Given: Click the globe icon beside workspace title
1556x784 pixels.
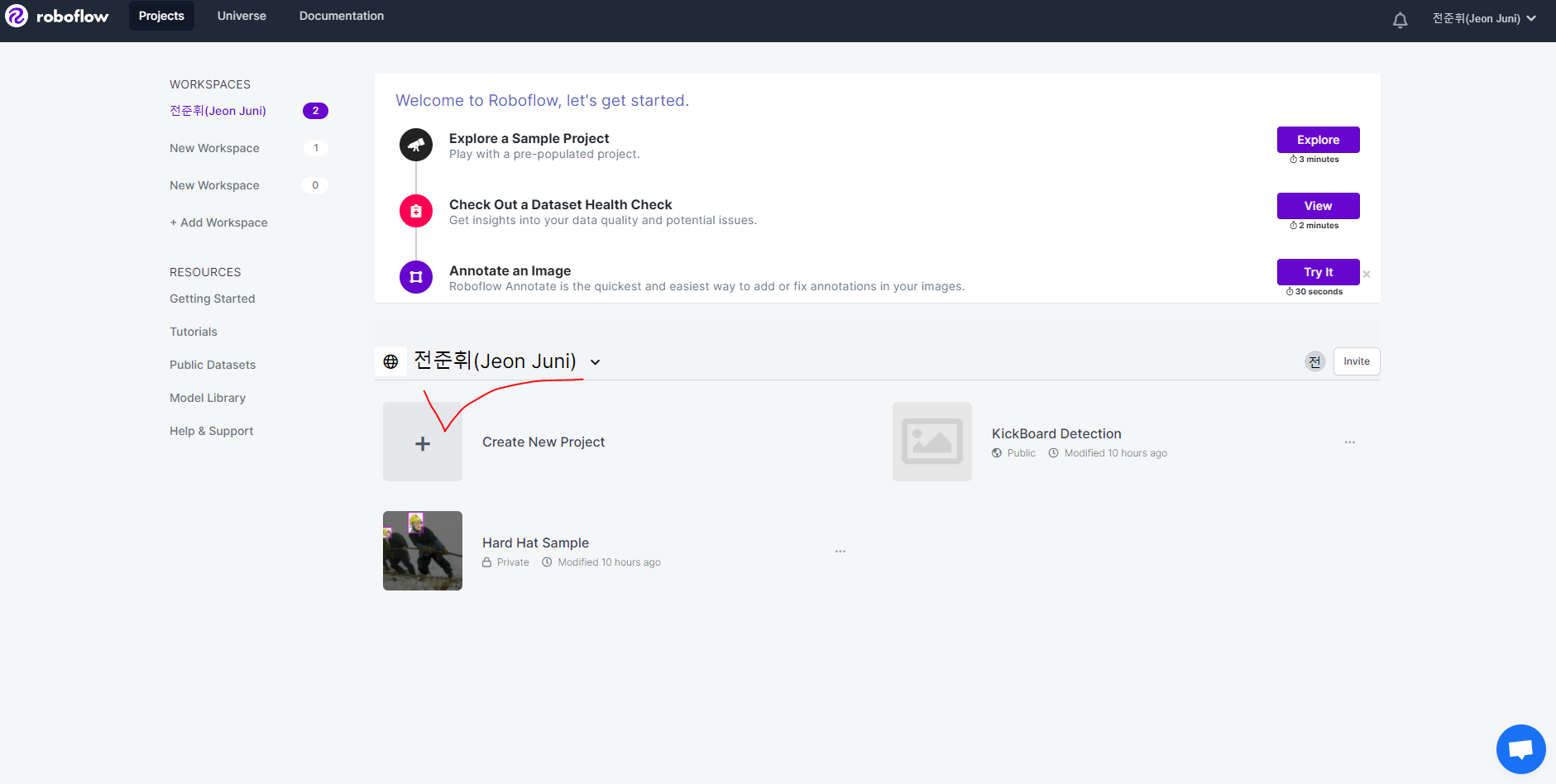Looking at the screenshot, I should click(390, 361).
